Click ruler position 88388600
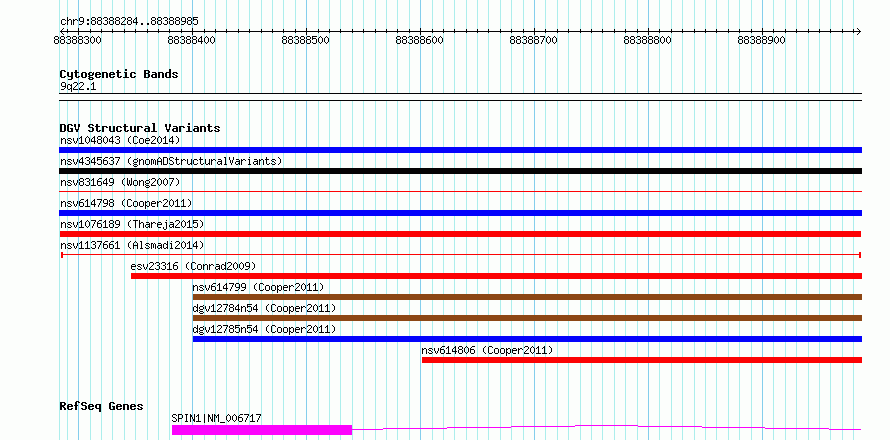Viewport: 890px width, 440px height. tap(420, 40)
